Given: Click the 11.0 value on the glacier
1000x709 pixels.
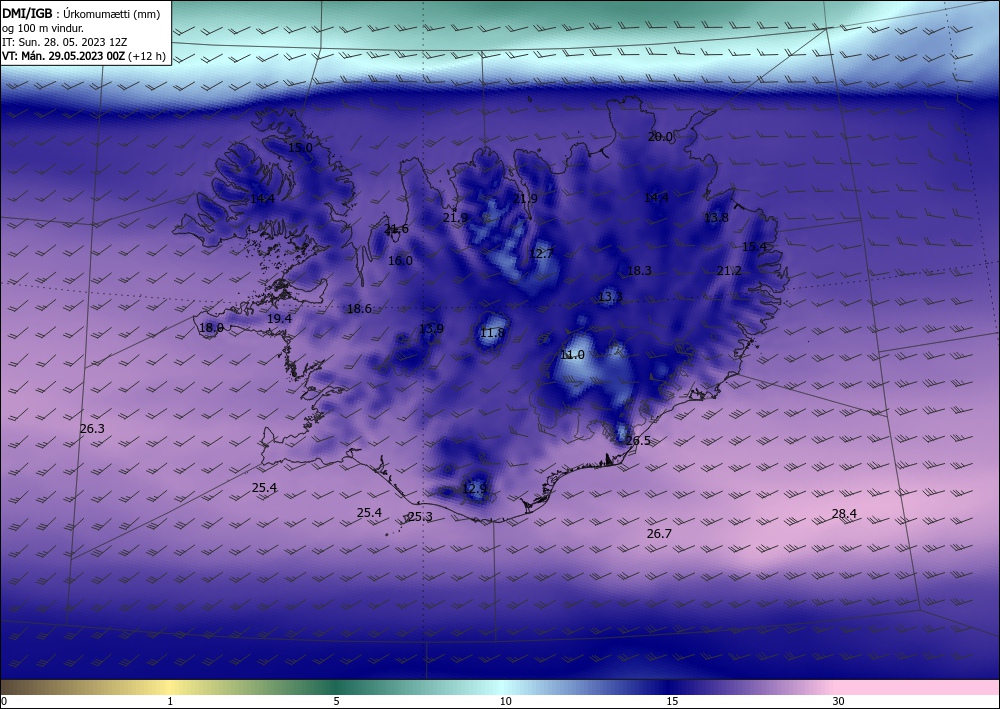Looking at the screenshot, I should (572, 354).
